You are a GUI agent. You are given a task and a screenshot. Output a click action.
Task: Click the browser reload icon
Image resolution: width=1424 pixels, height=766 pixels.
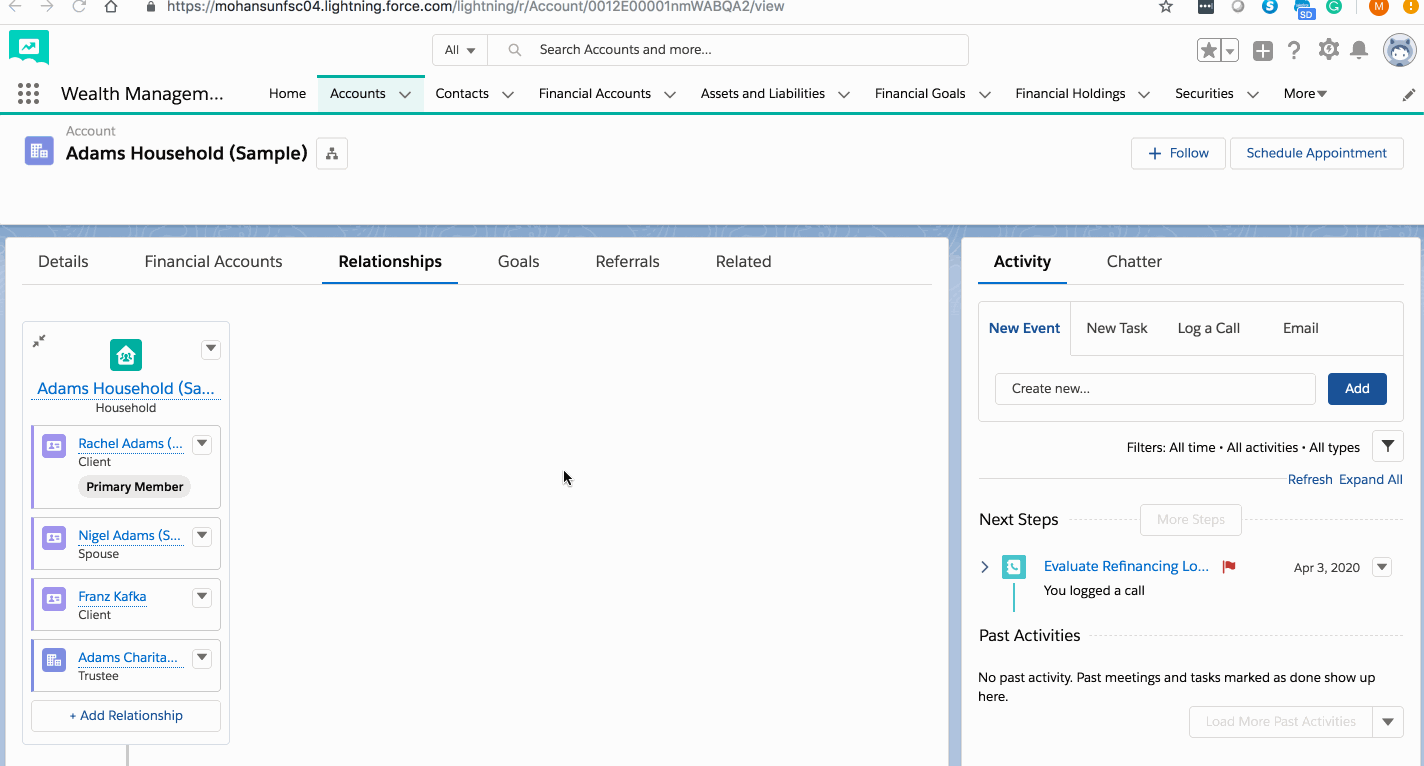[79, 7]
